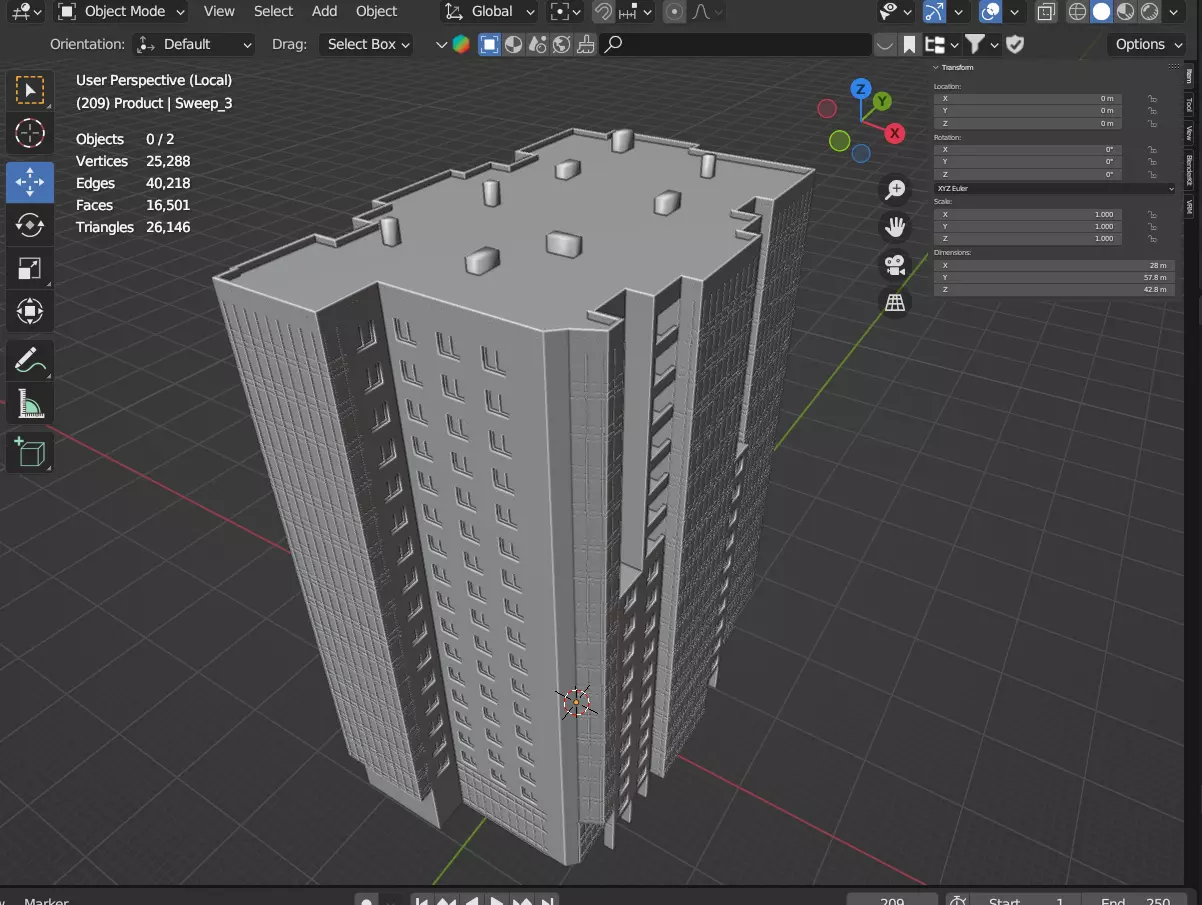
Task: Open the pivot point dropdown
Action: 566,12
